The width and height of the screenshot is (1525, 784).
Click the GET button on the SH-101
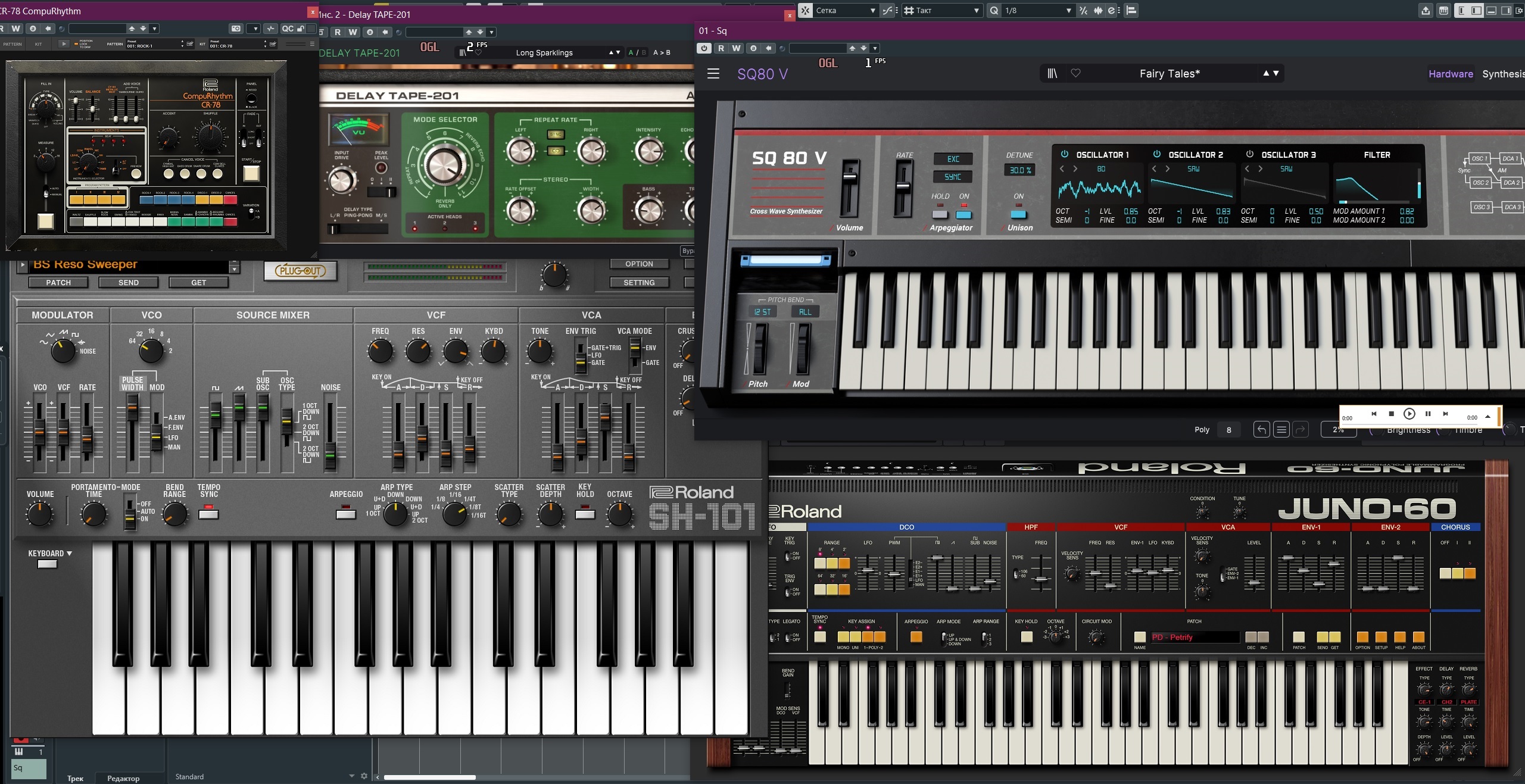pyautogui.click(x=199, y=283)
